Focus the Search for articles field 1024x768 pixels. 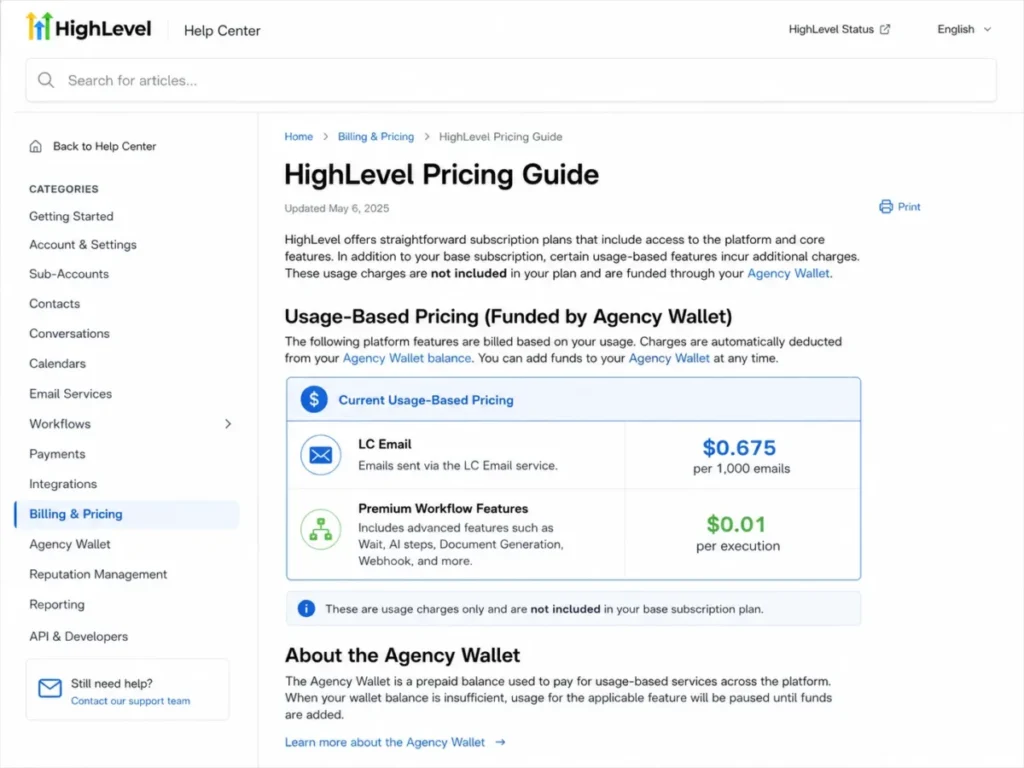point(511,80)
